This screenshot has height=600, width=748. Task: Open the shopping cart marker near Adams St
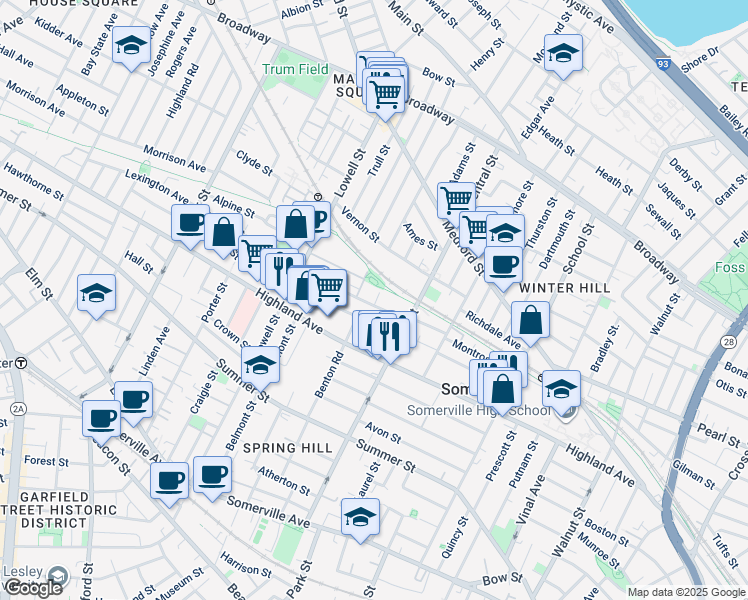(x=456, y=199)
